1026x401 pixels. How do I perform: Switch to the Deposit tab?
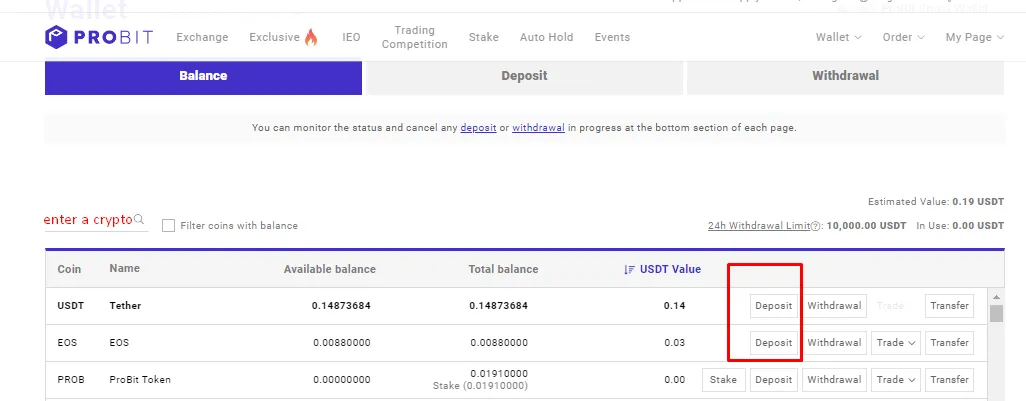pos(524,76)
